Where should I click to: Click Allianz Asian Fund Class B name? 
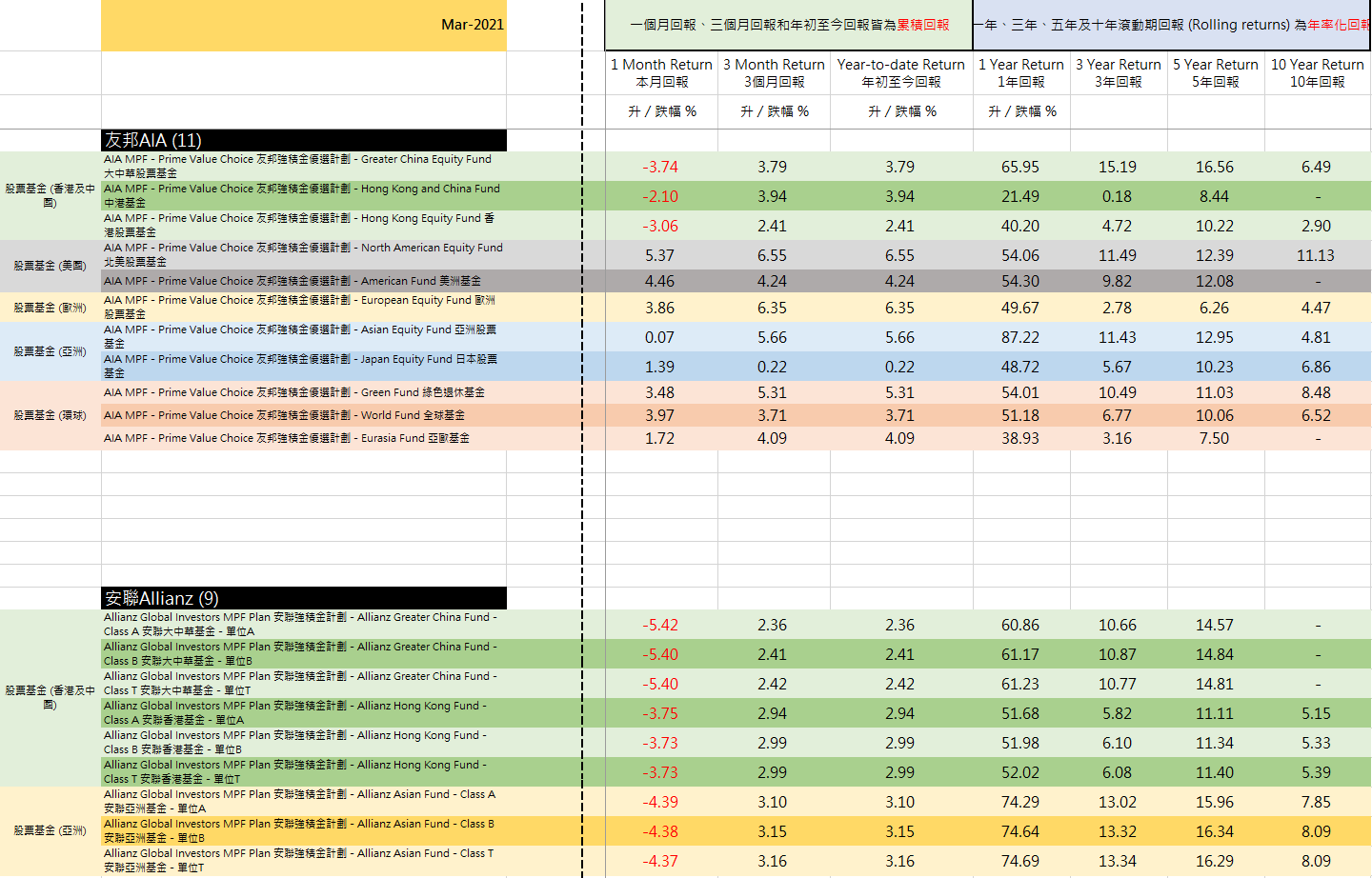[x=304, y=831]
